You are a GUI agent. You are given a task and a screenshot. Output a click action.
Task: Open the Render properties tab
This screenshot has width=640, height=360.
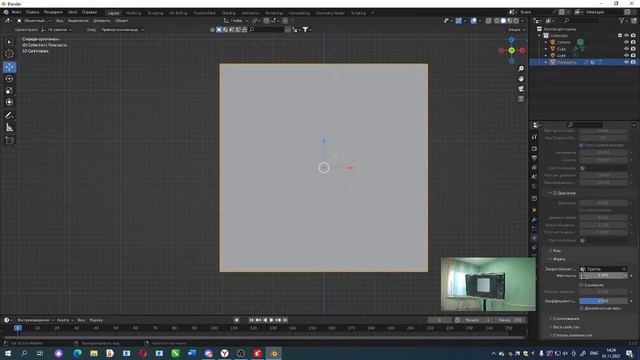pyautogui.click(x=534, y=148)
